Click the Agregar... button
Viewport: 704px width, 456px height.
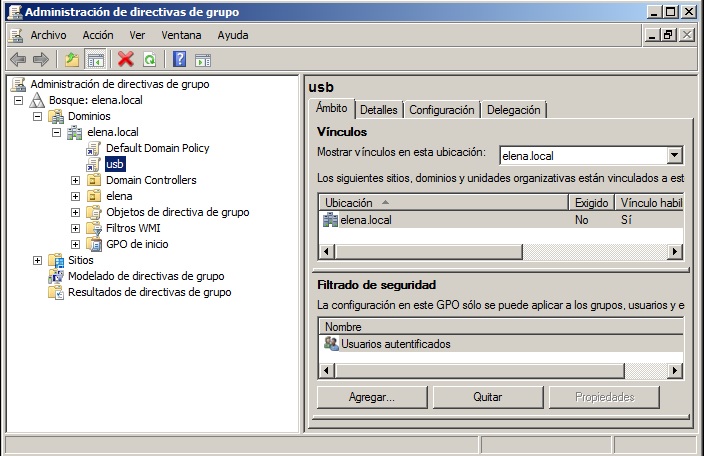tap(371, 397)
